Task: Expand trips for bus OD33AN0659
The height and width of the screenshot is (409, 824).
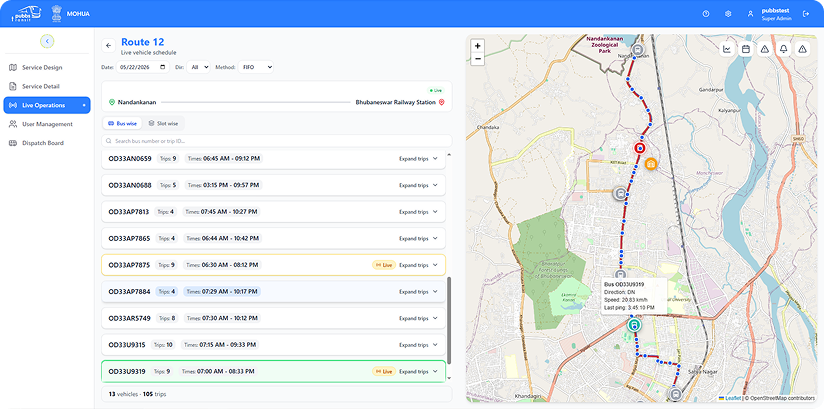Action: 418,158
